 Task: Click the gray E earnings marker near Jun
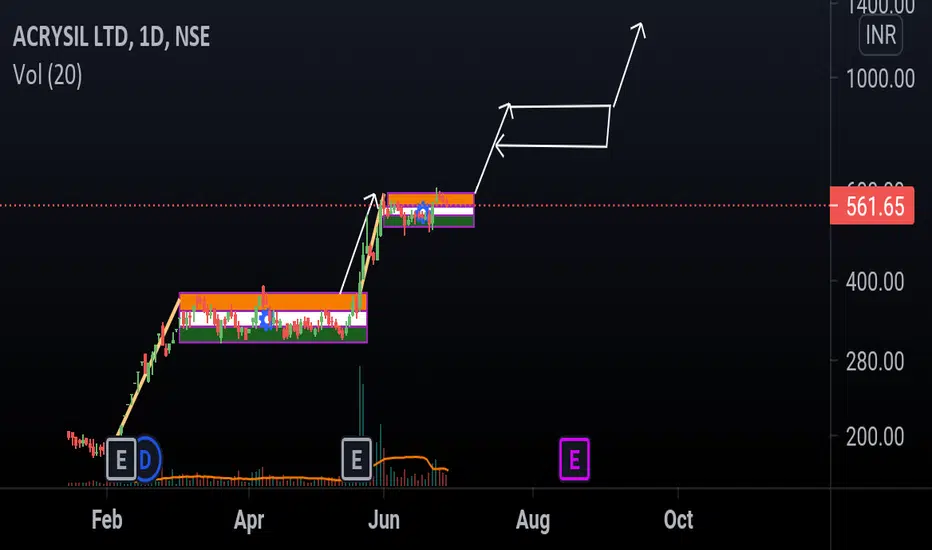click(357, 458)
